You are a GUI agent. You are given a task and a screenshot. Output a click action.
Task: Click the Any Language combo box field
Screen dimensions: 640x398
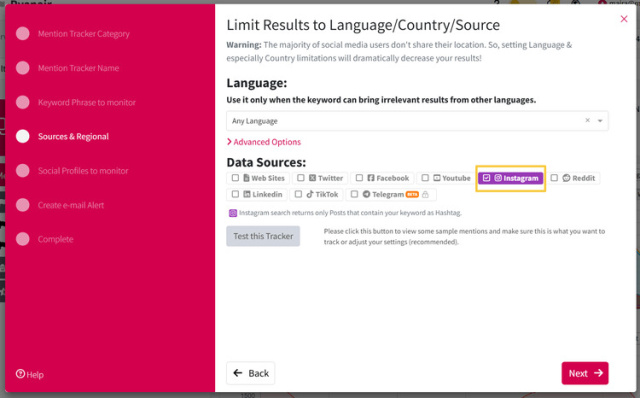pyautogui.click(x=417, y=121)
